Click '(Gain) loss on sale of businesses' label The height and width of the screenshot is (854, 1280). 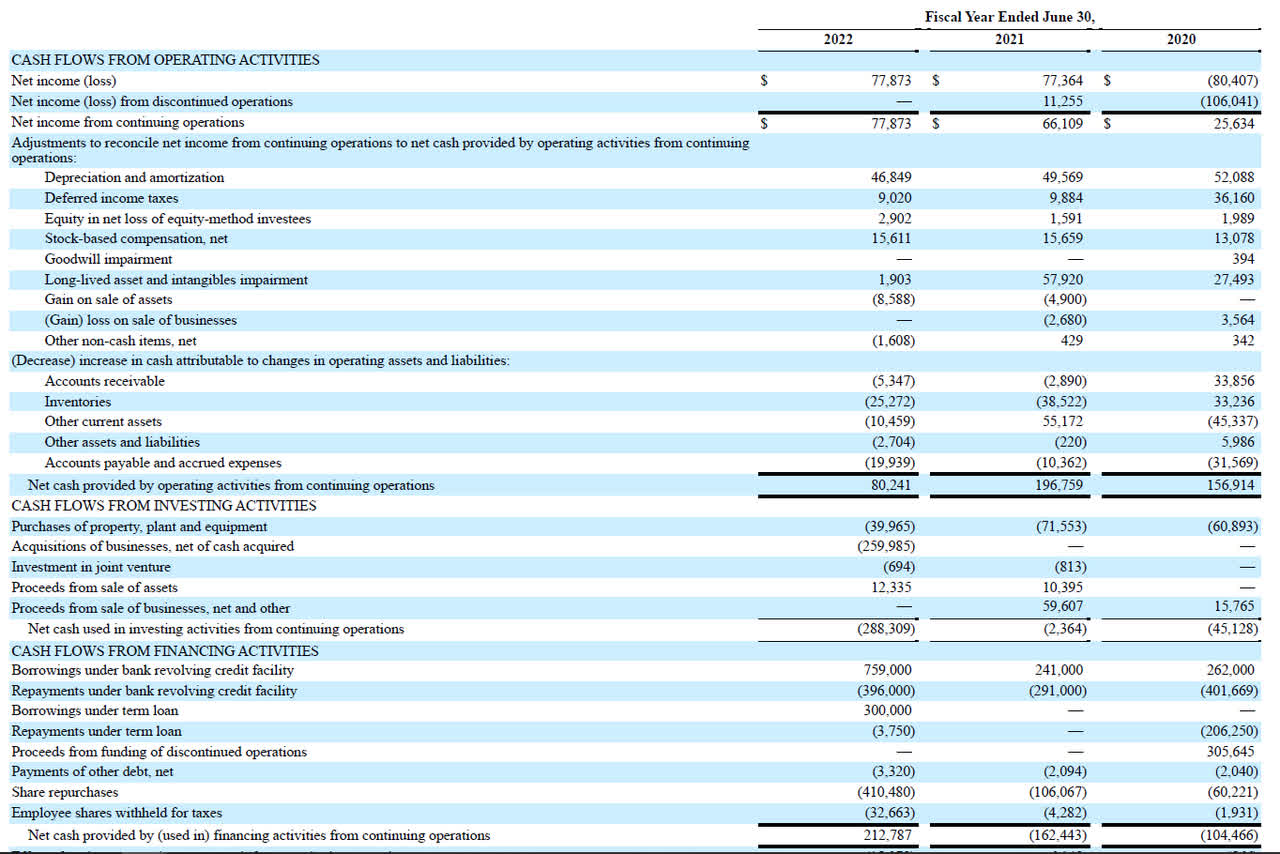click(140, 320)
